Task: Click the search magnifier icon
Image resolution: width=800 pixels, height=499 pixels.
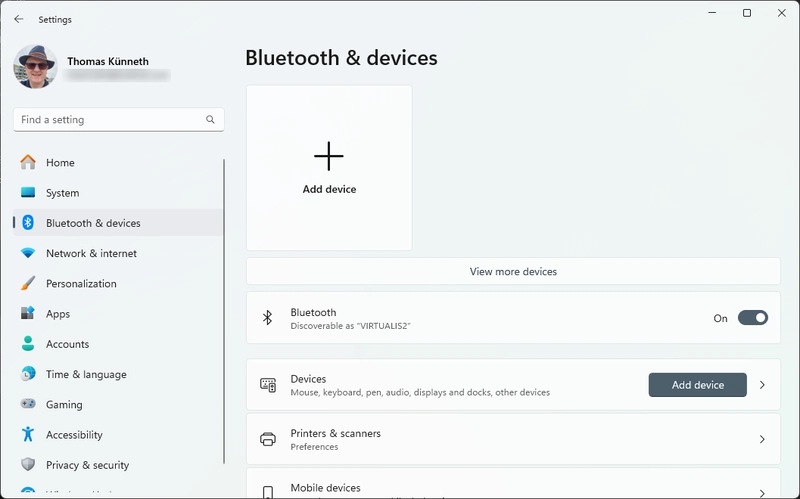Action: tap(210, 119)
